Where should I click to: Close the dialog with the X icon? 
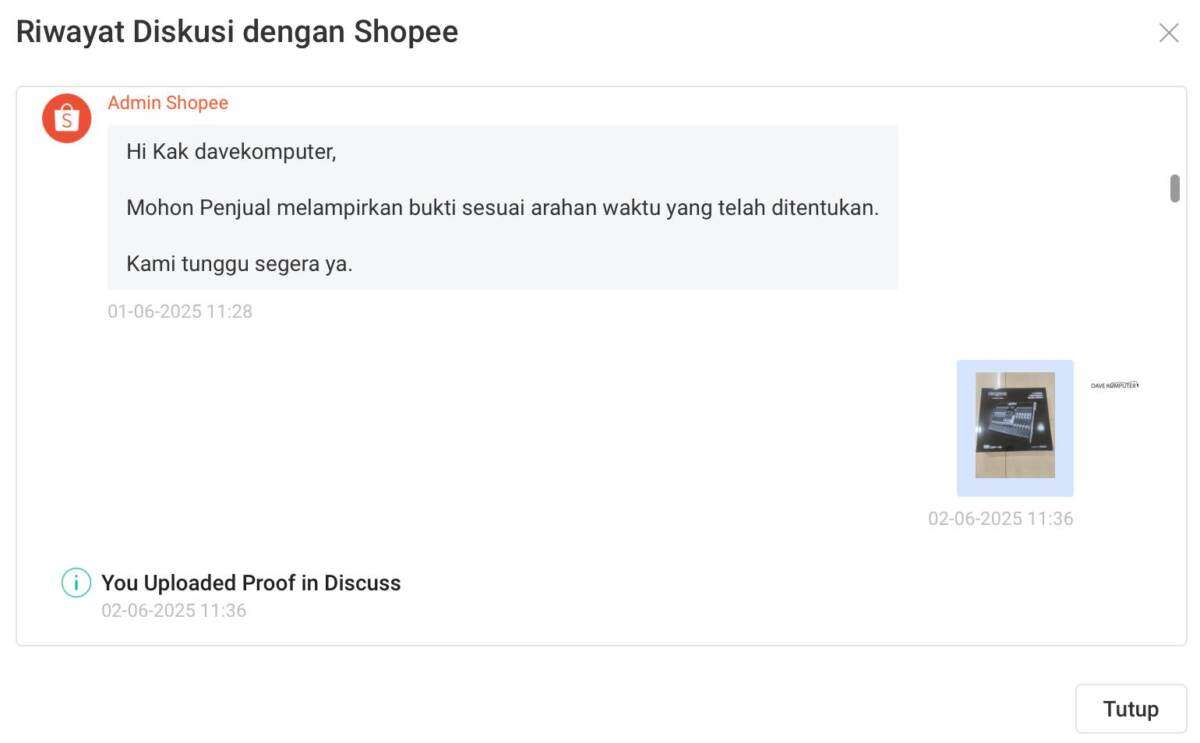click(x=1168, y=33)
